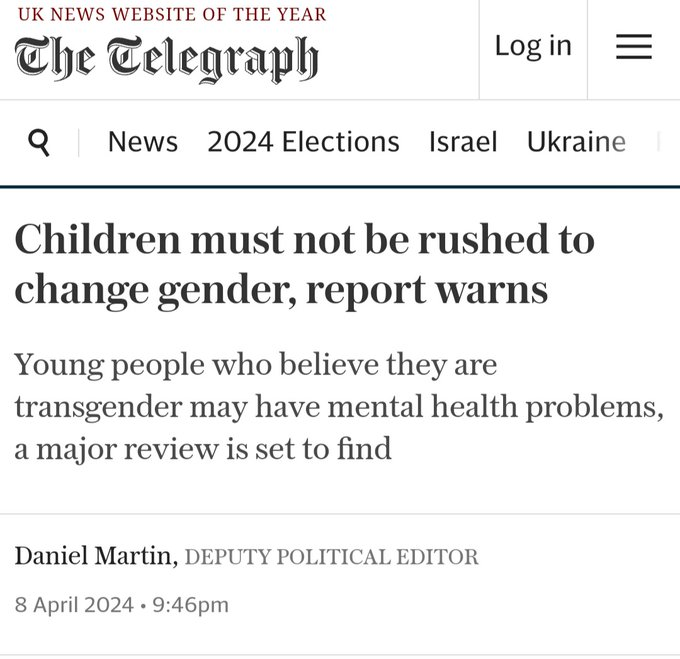Screen dimensions: 680x659
Task: Open the search magnifying glass icon
Action: [39, 142]
